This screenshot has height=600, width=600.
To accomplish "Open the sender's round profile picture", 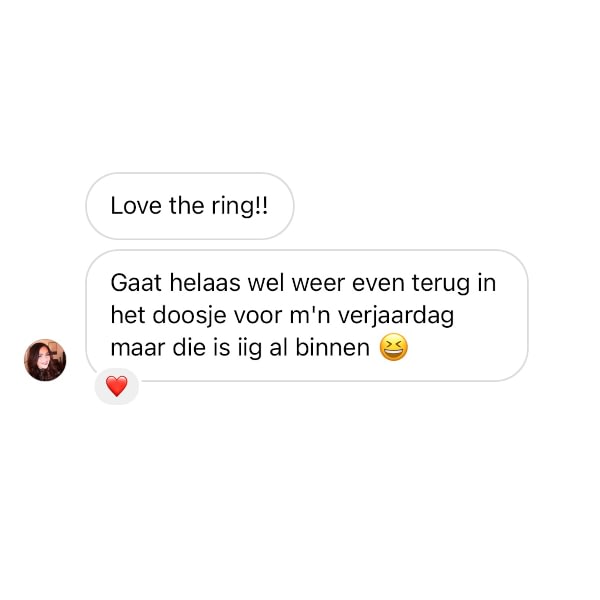I will (45, 360).
